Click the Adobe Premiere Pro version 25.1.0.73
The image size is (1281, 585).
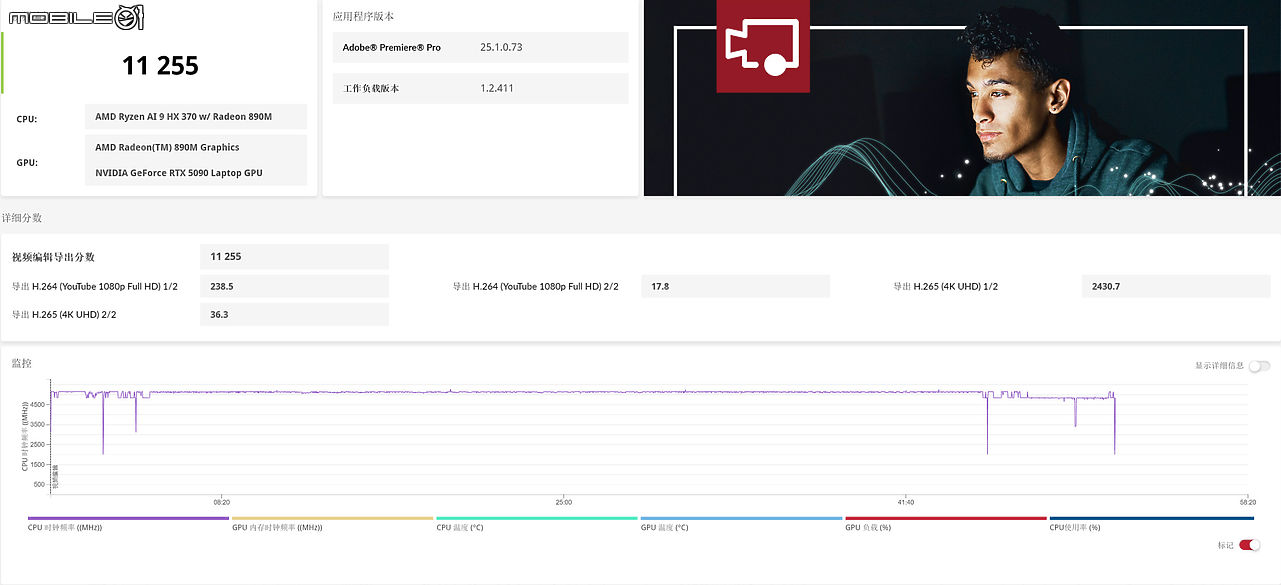(501, 47)
